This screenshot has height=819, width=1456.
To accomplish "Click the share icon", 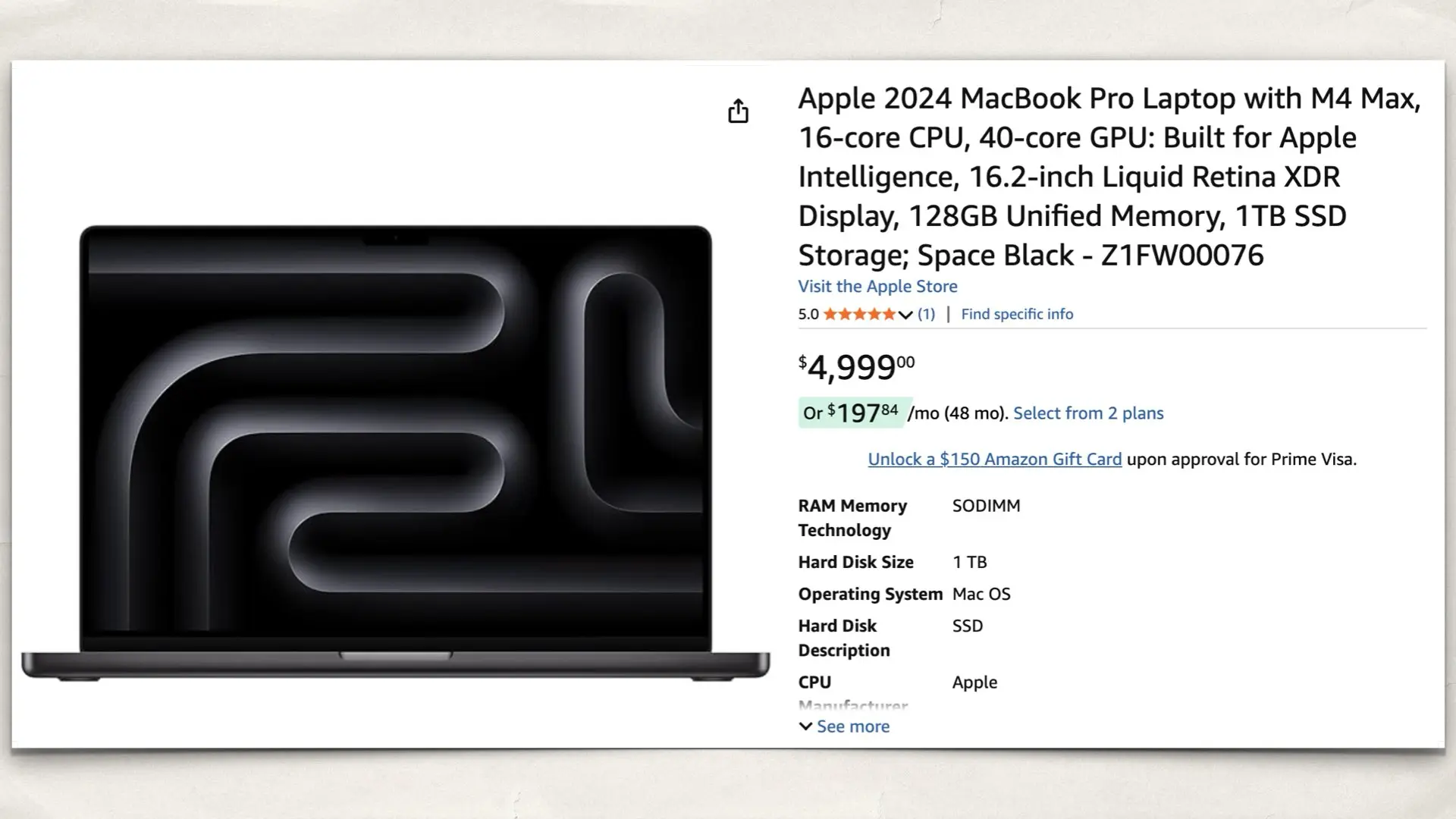I will coord(739,111).
